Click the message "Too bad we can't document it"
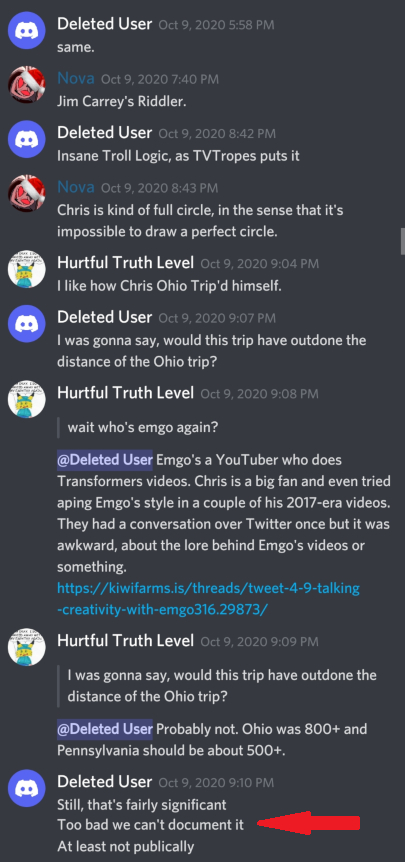 point(150,825)
